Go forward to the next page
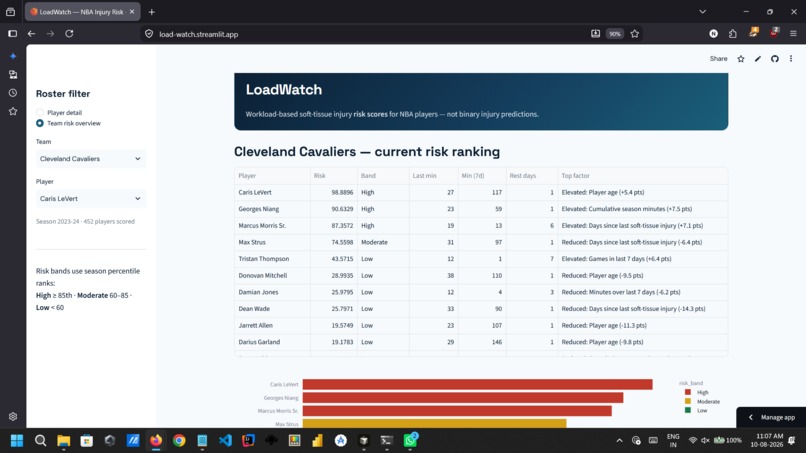Image resolution: width=806 pixels, height=453 pixels. coord(50,34)
